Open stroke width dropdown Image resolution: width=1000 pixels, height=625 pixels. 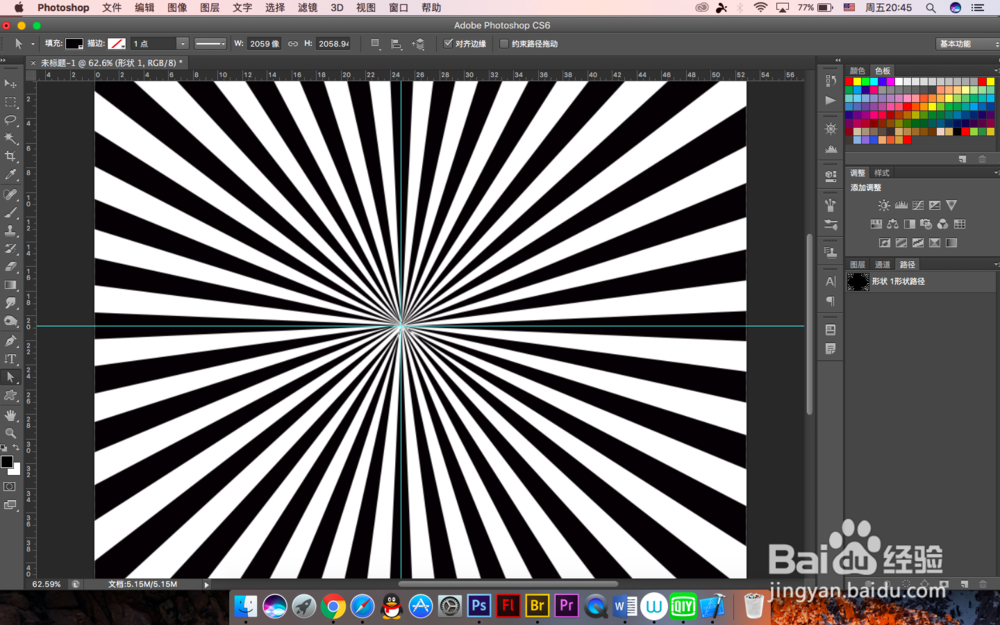pos(182,43)
